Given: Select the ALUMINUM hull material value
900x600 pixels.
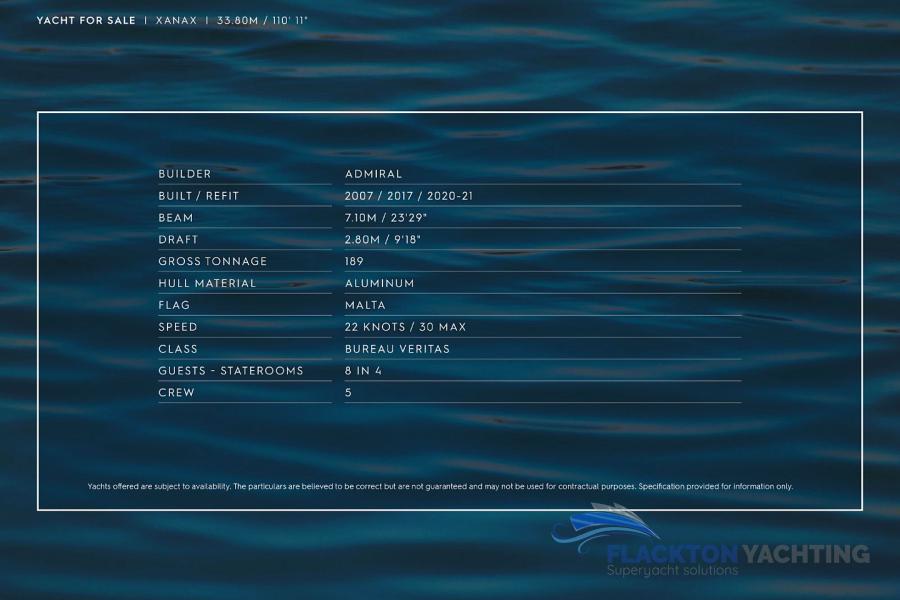Looking at the screenshot, I should point(379,284).
